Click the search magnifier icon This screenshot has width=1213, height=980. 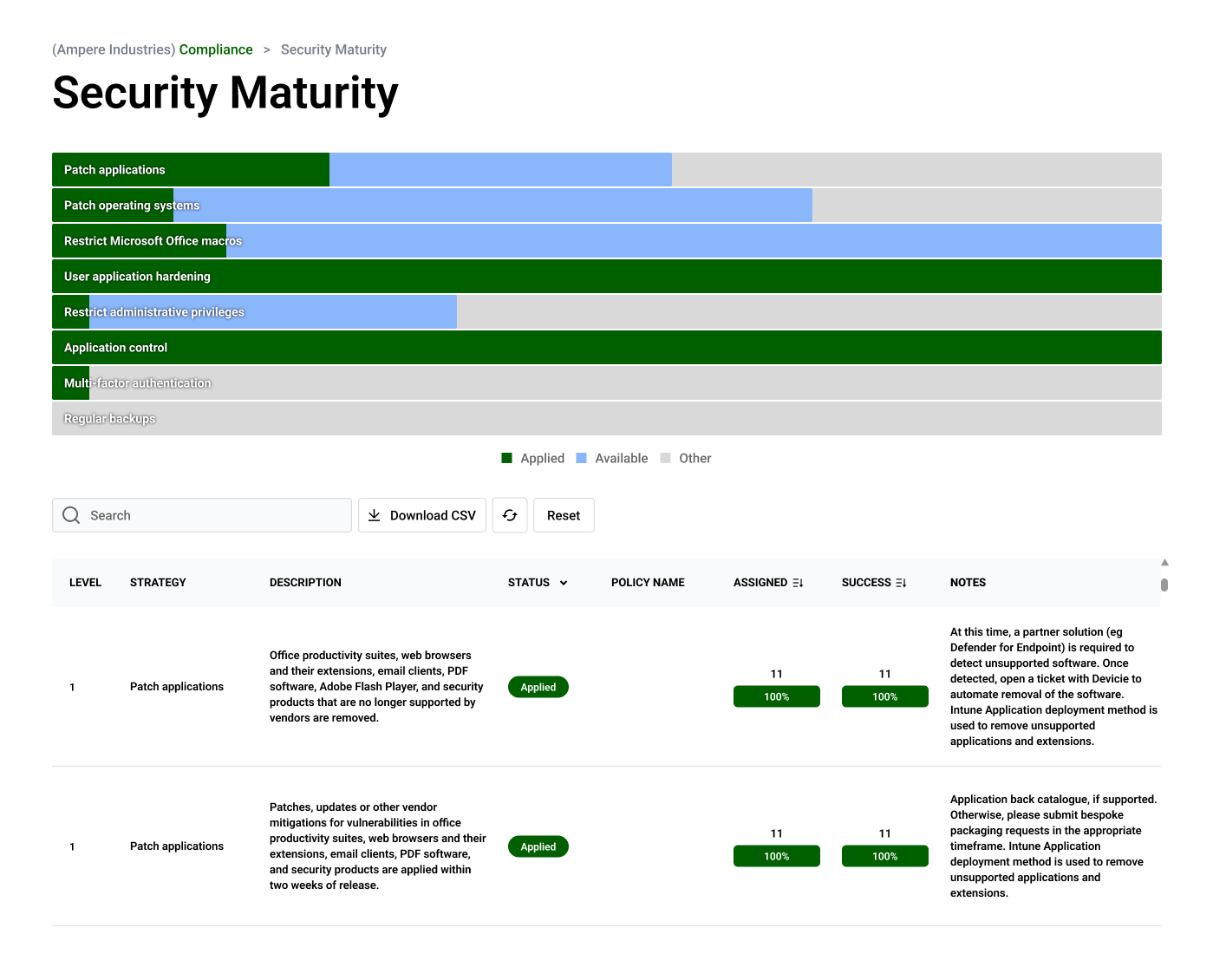point(71,515)
